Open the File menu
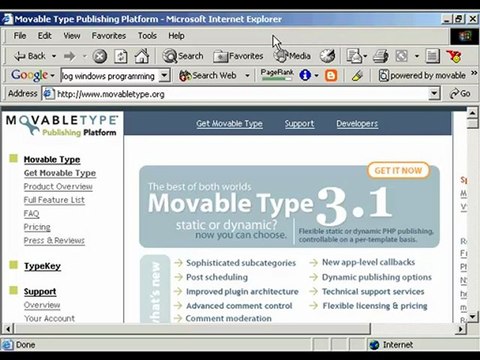The width and height of the screenshot is (480, 360). (x=20, y=36)
